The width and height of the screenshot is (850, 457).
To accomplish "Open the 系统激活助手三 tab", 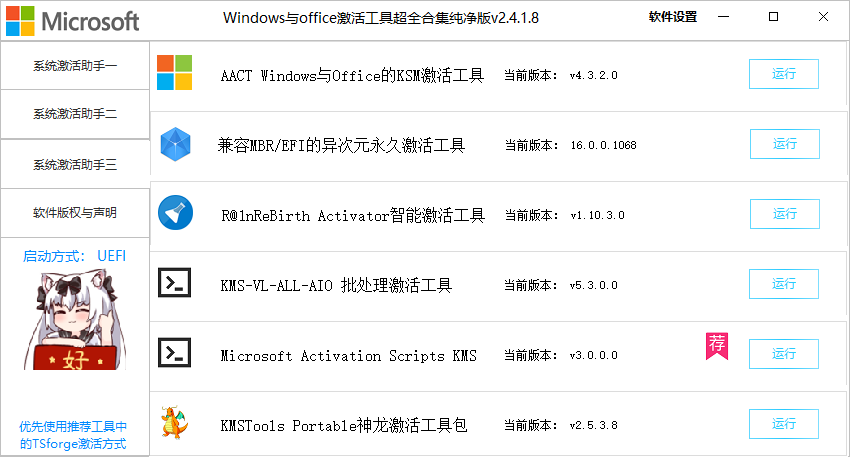I will tap(75, 164).
